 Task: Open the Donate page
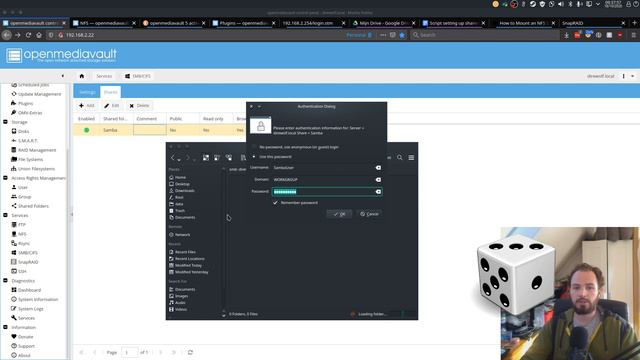(x=25, y=337)
